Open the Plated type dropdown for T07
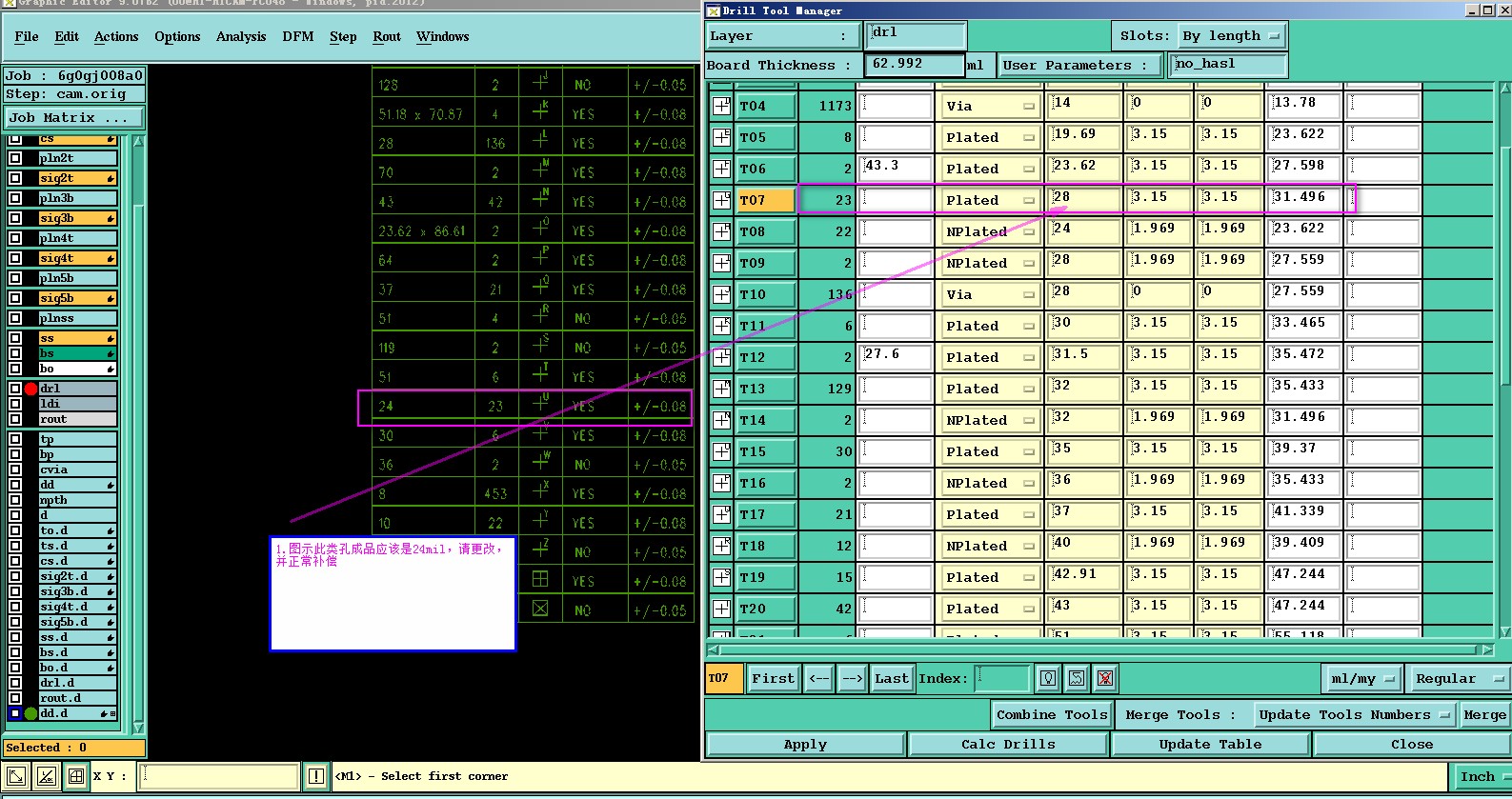 tap(989, 200)
